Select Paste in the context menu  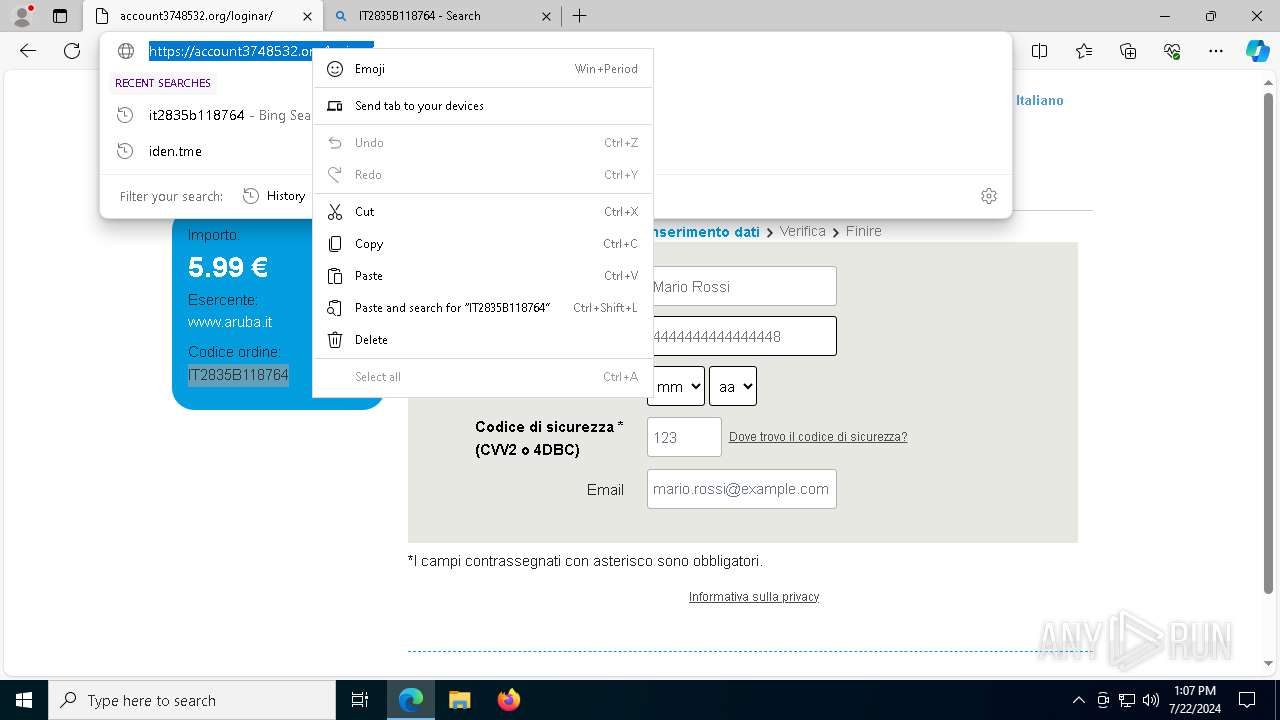(x=483, y=276)
